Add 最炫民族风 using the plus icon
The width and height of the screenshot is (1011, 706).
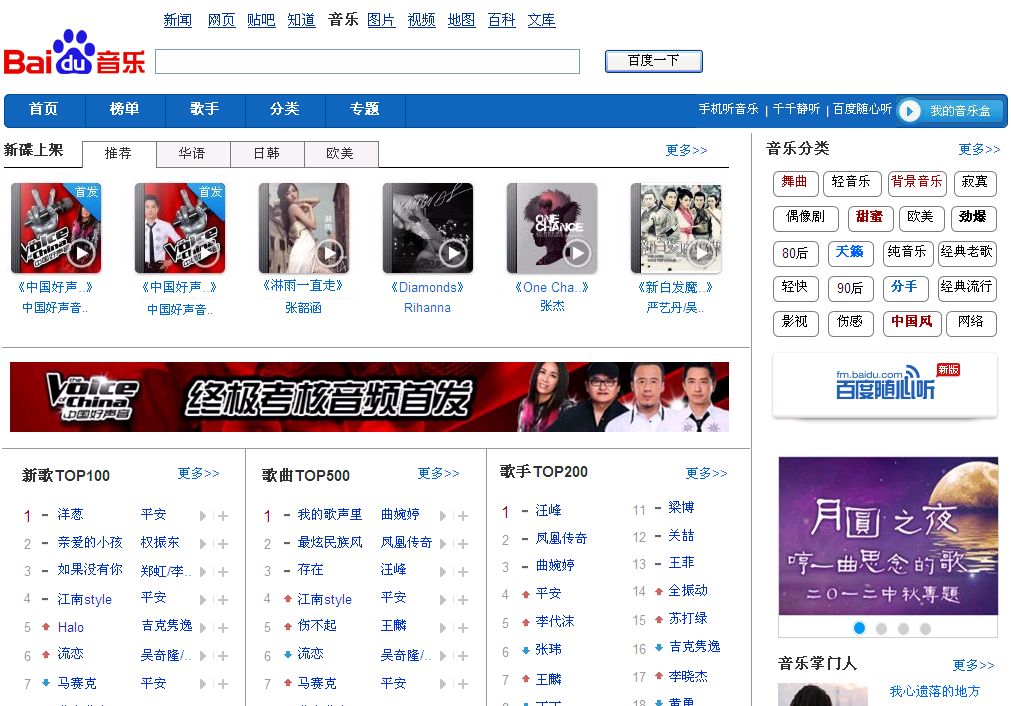coord(462,544)
